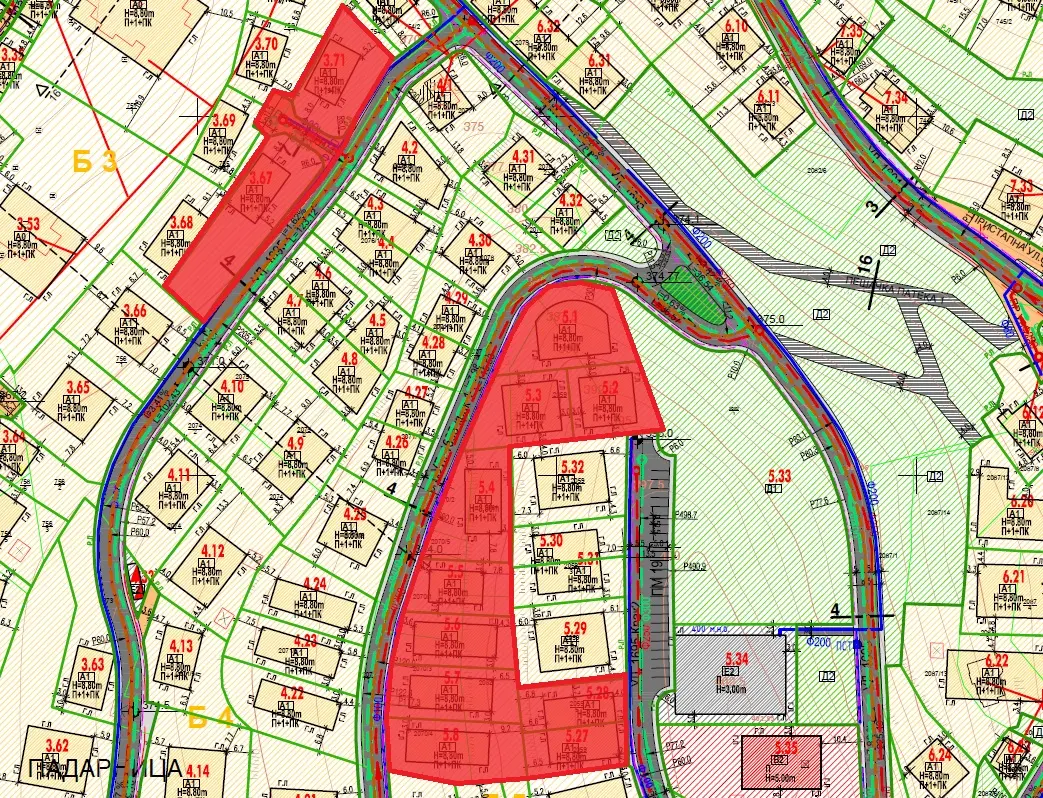Click the orange Б 3 block label
Image resolution: width=1043 pixels, height=798 pixels.
(x=96, y=160)
